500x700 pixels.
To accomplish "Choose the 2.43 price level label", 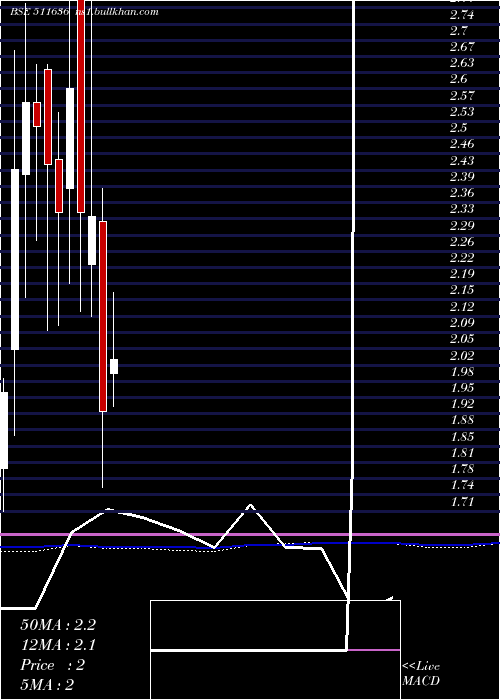I will [462, 161].
